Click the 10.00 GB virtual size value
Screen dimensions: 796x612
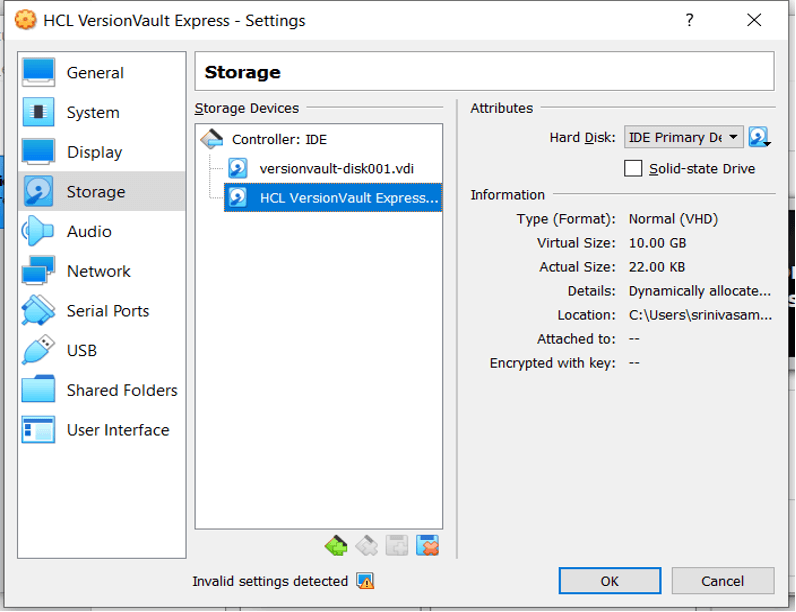(657, 243)
